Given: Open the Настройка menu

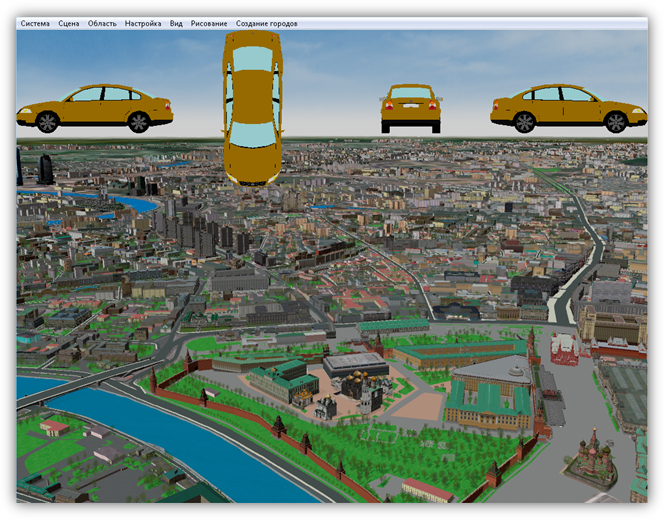Looking at the screenshot, I should point(143,23).
